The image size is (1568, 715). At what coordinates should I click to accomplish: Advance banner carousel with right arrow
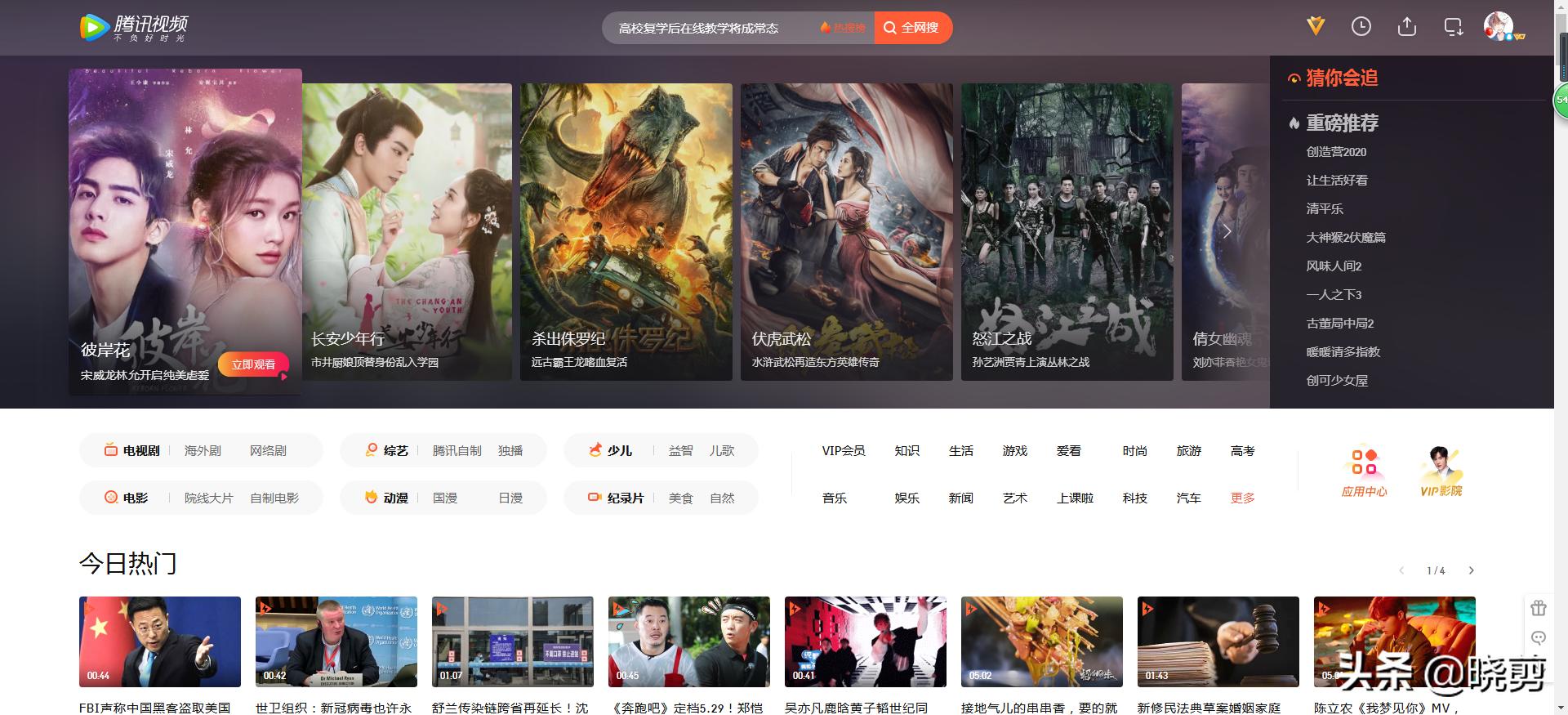pos(1227,231)
